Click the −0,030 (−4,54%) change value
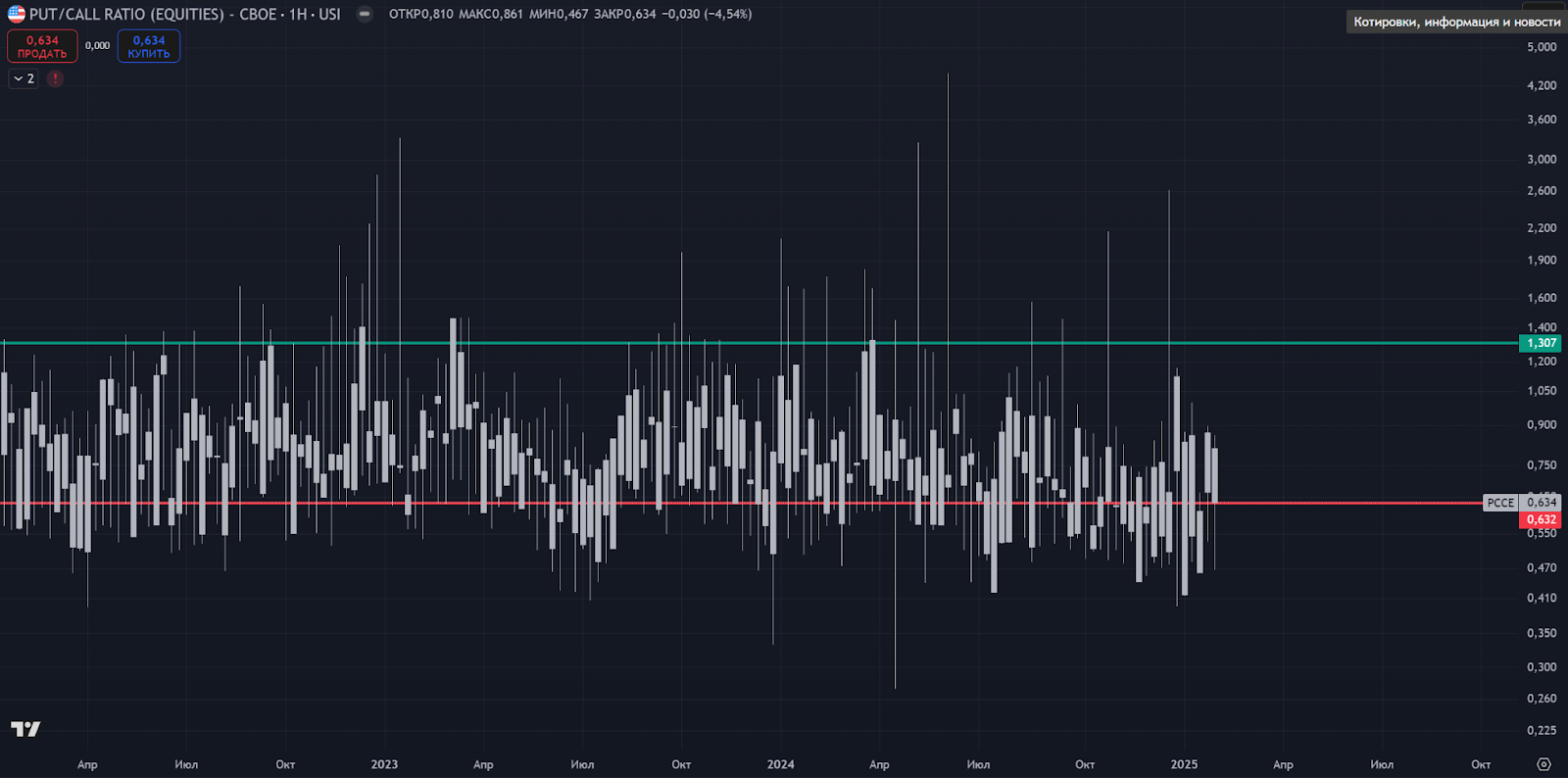 707,14
